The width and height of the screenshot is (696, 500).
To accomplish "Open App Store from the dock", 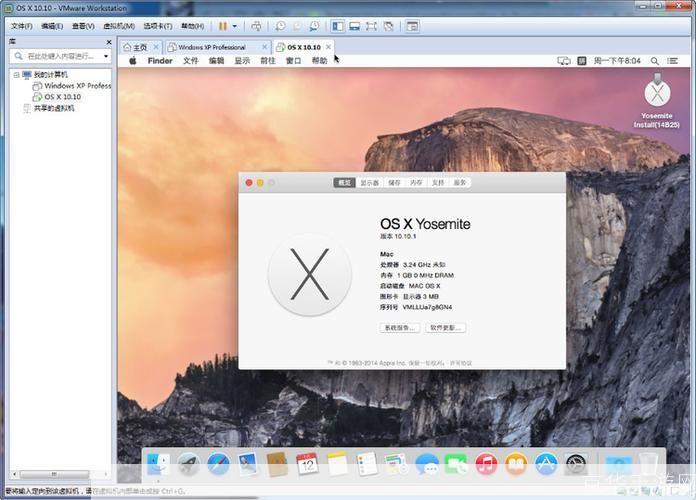I will (546, 464).
